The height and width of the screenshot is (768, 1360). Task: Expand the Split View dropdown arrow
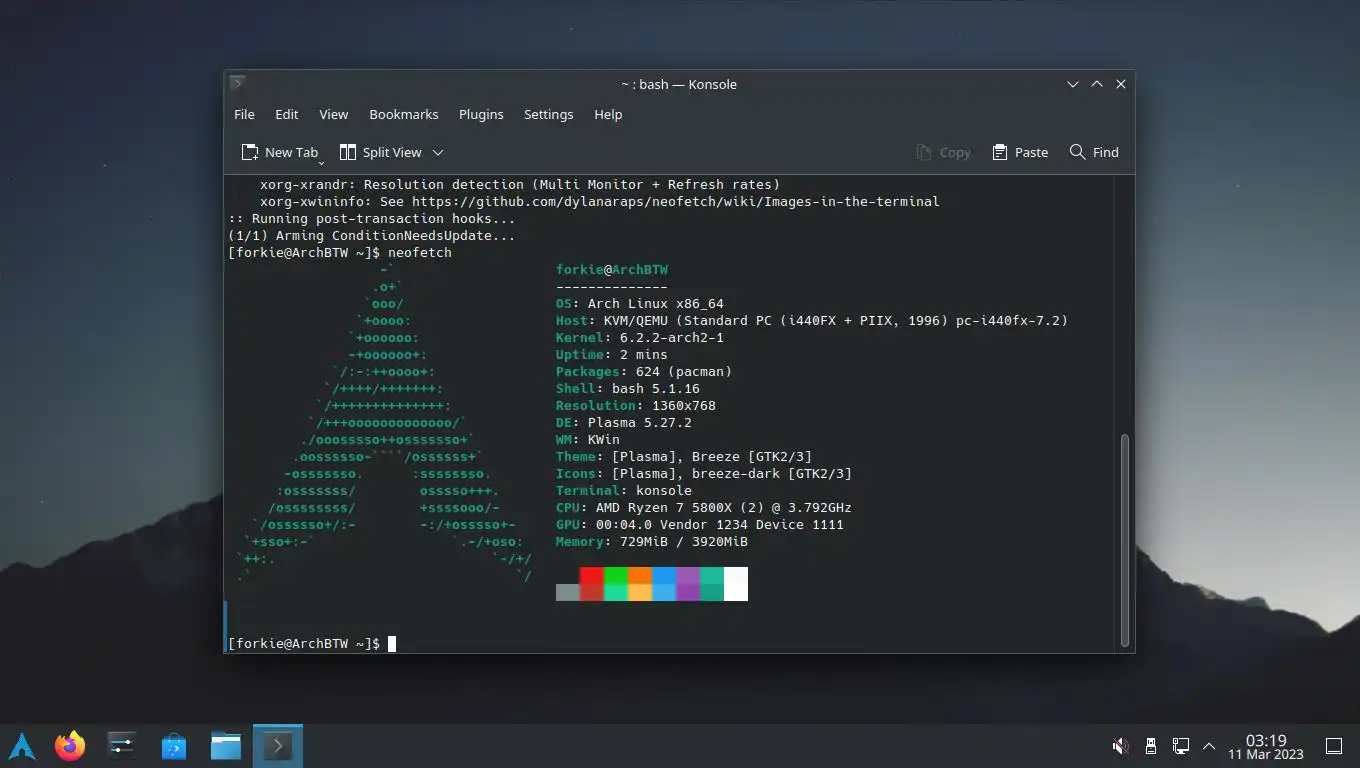438,152
